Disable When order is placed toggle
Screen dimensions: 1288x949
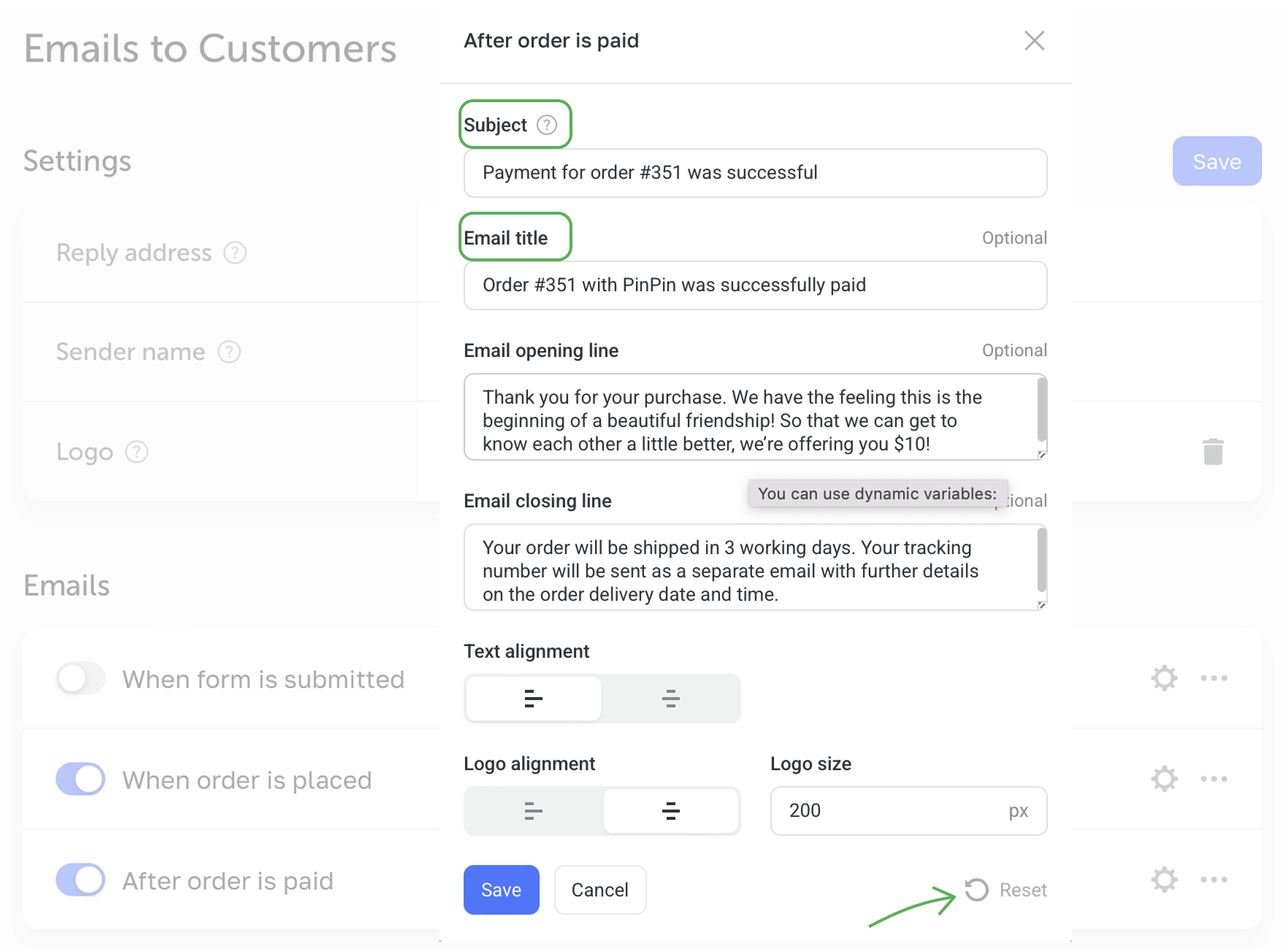(x=80, y=779)
